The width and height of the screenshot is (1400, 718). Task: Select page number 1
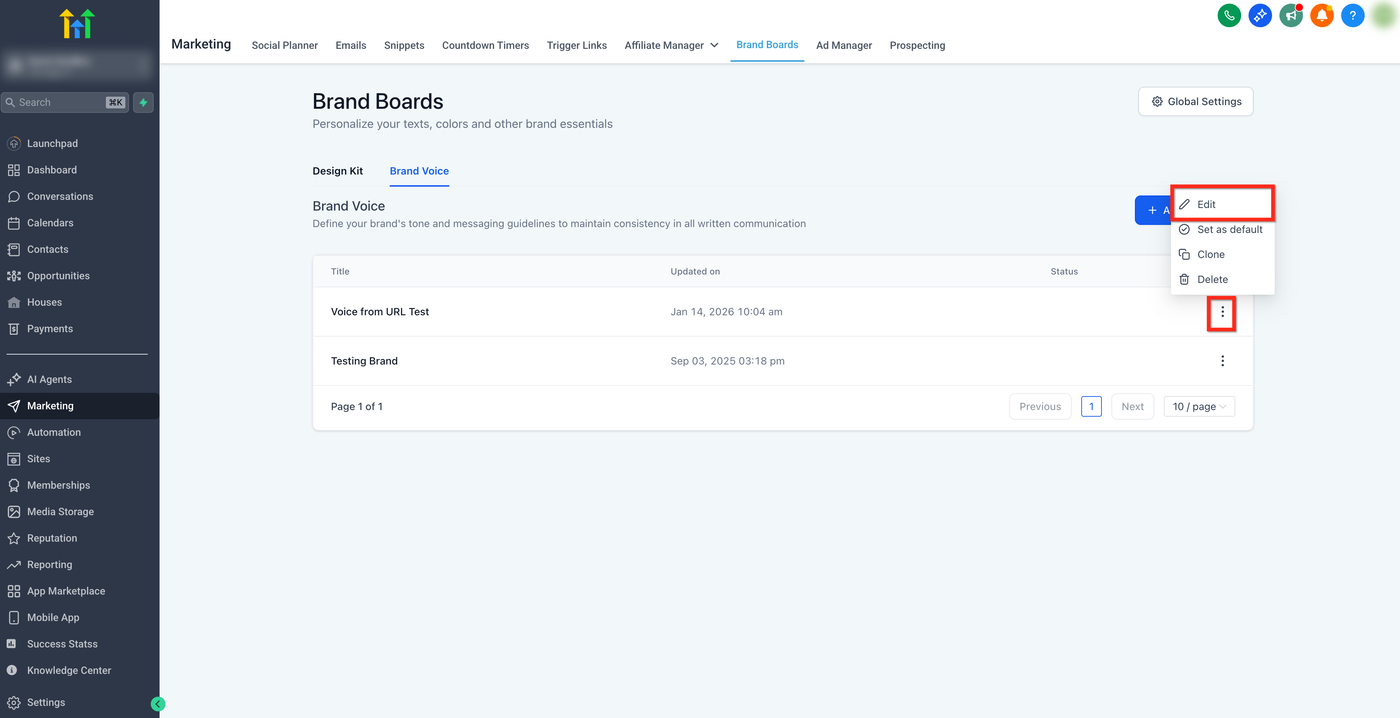point(1091,407)
